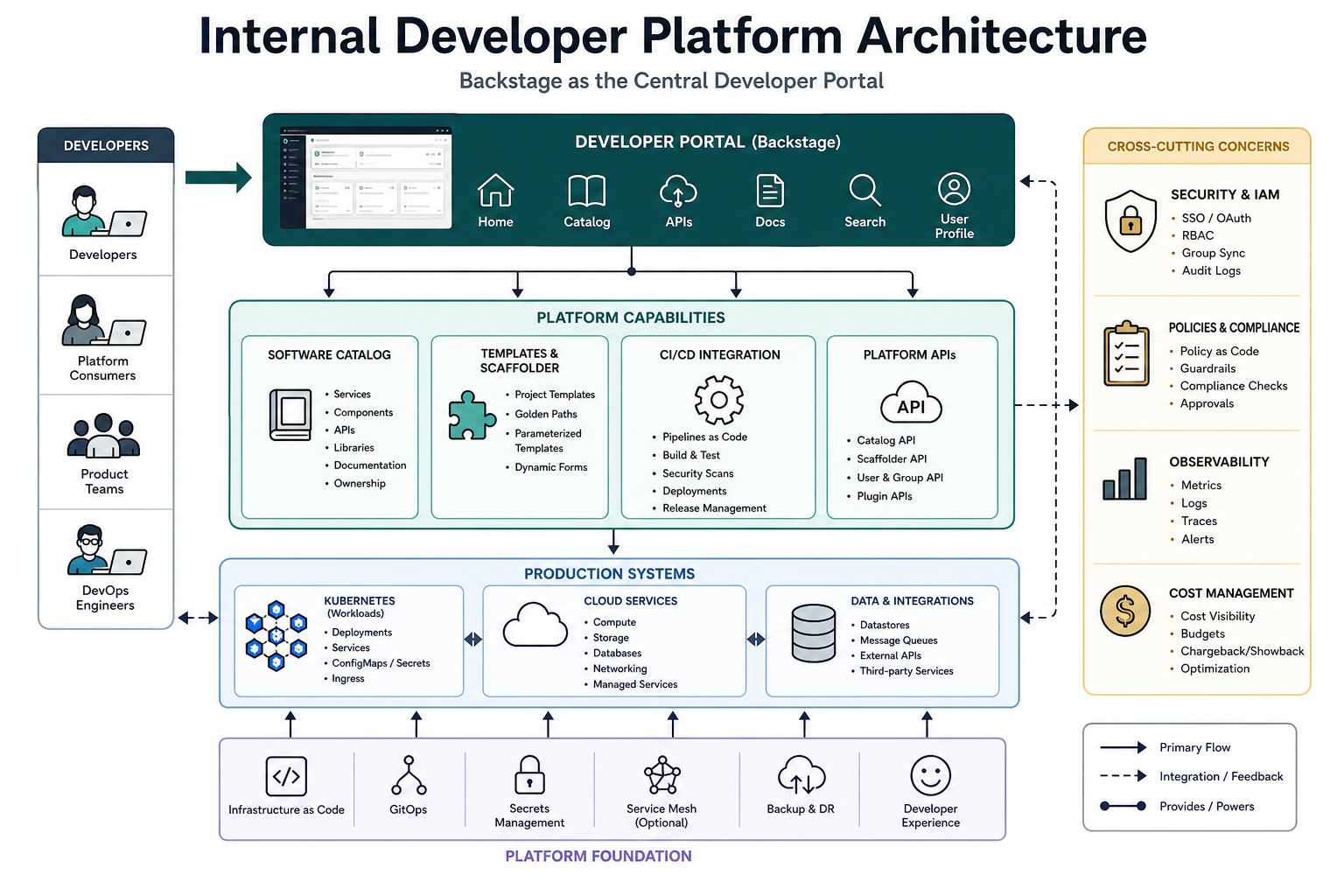
Task: Click the Search magnifier icon
Action: [864, 190]
